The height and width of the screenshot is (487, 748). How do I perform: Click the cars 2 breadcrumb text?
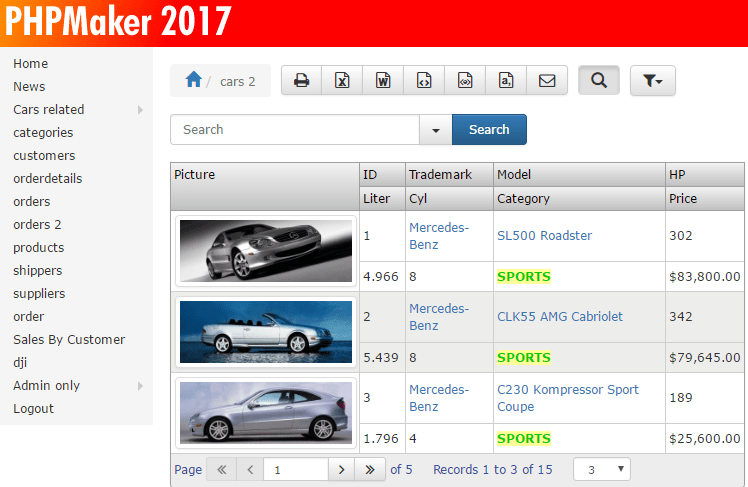238,82
